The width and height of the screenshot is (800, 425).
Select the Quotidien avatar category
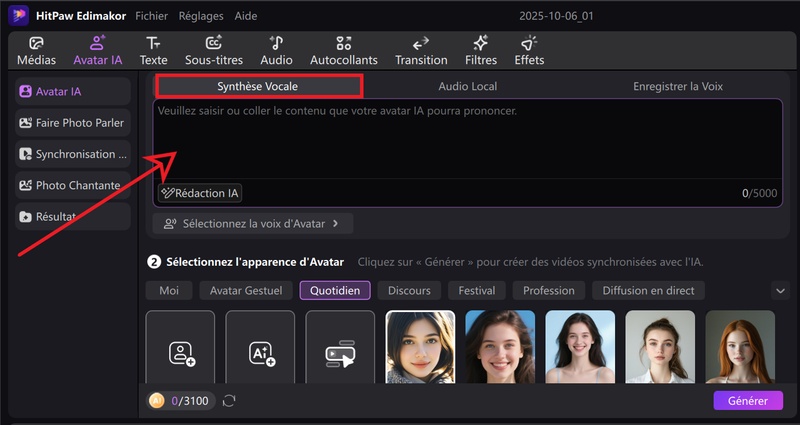tap(335, 291)
